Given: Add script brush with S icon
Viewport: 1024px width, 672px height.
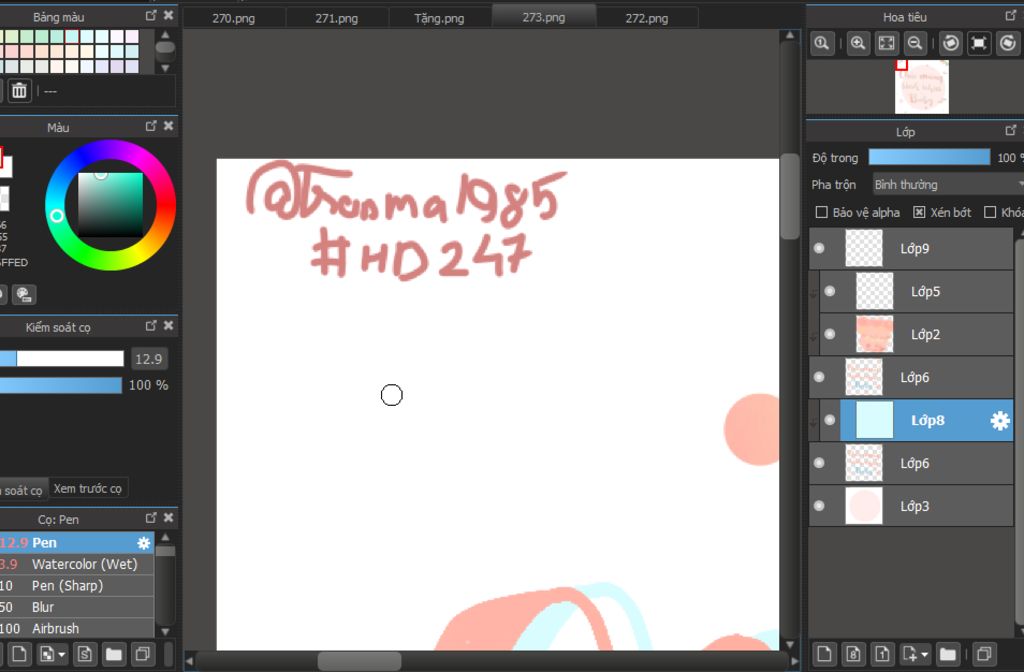Looking at the screenshot, I should (x=85, y=654).
